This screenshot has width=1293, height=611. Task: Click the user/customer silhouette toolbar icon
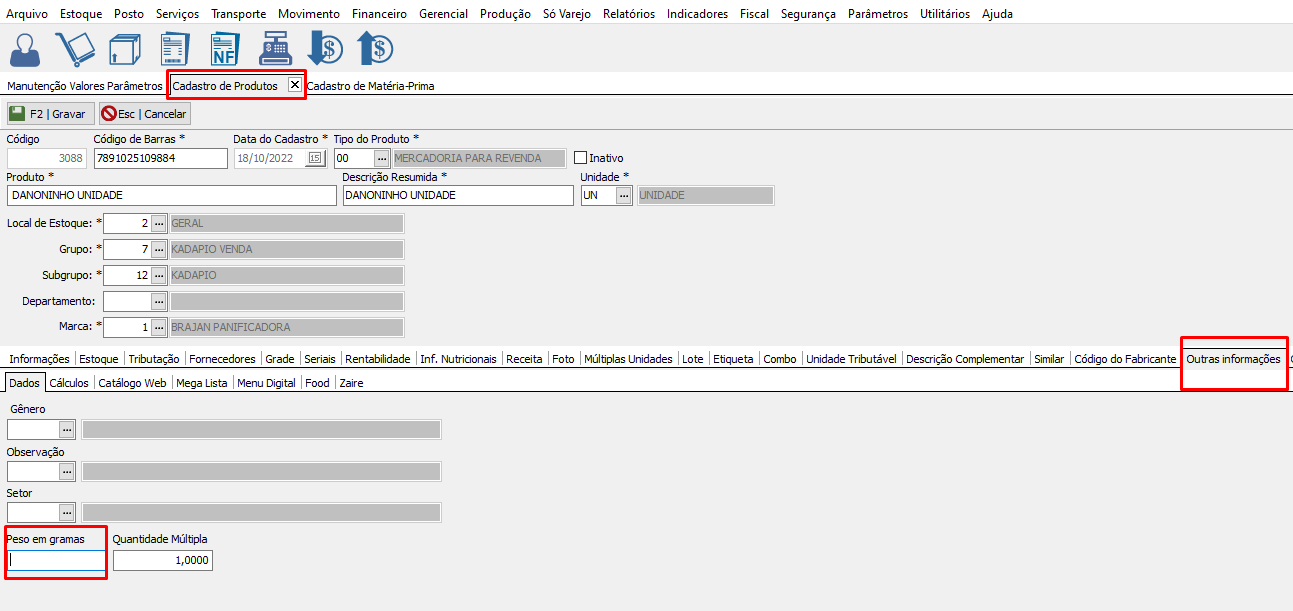coord(26,49)
